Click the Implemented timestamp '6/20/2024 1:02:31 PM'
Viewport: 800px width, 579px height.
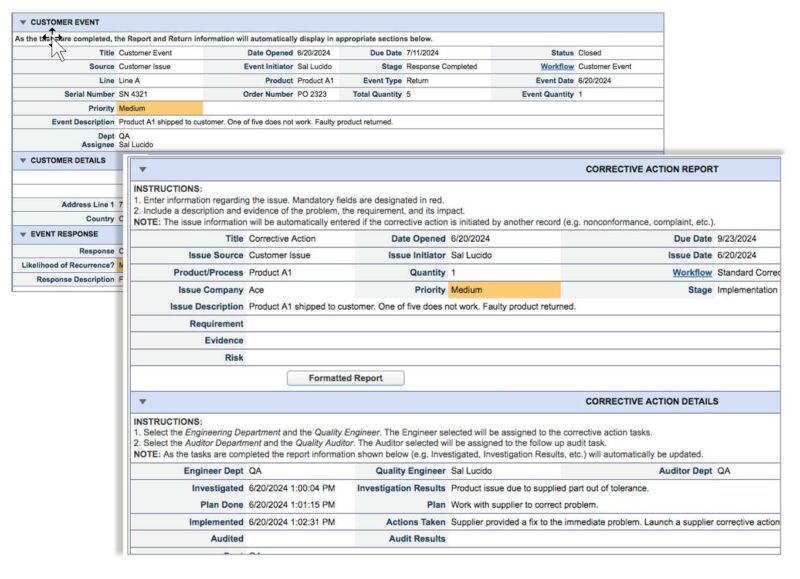(x=292, y=523)
